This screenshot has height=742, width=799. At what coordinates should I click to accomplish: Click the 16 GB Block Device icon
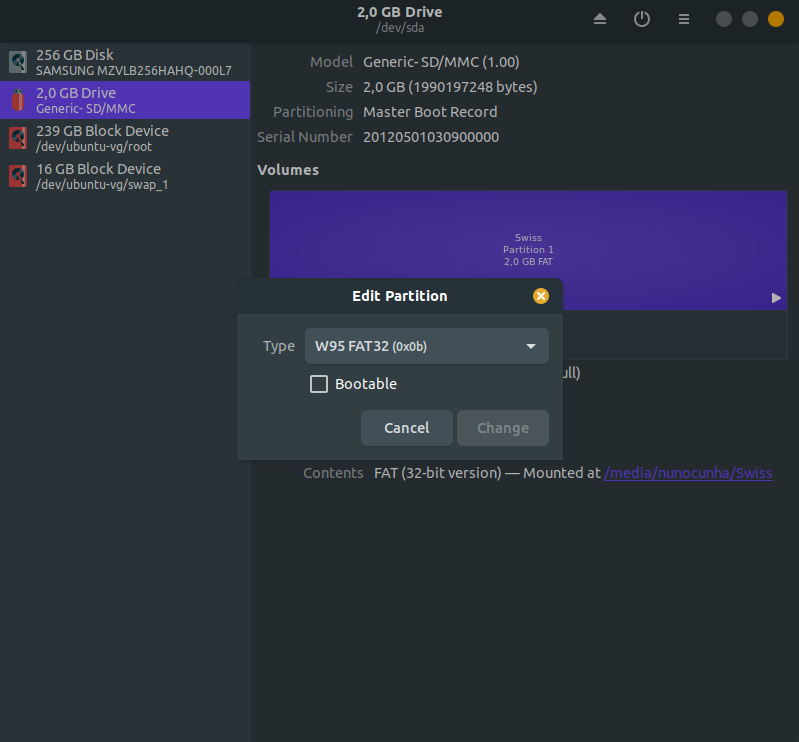pos(18,177)
